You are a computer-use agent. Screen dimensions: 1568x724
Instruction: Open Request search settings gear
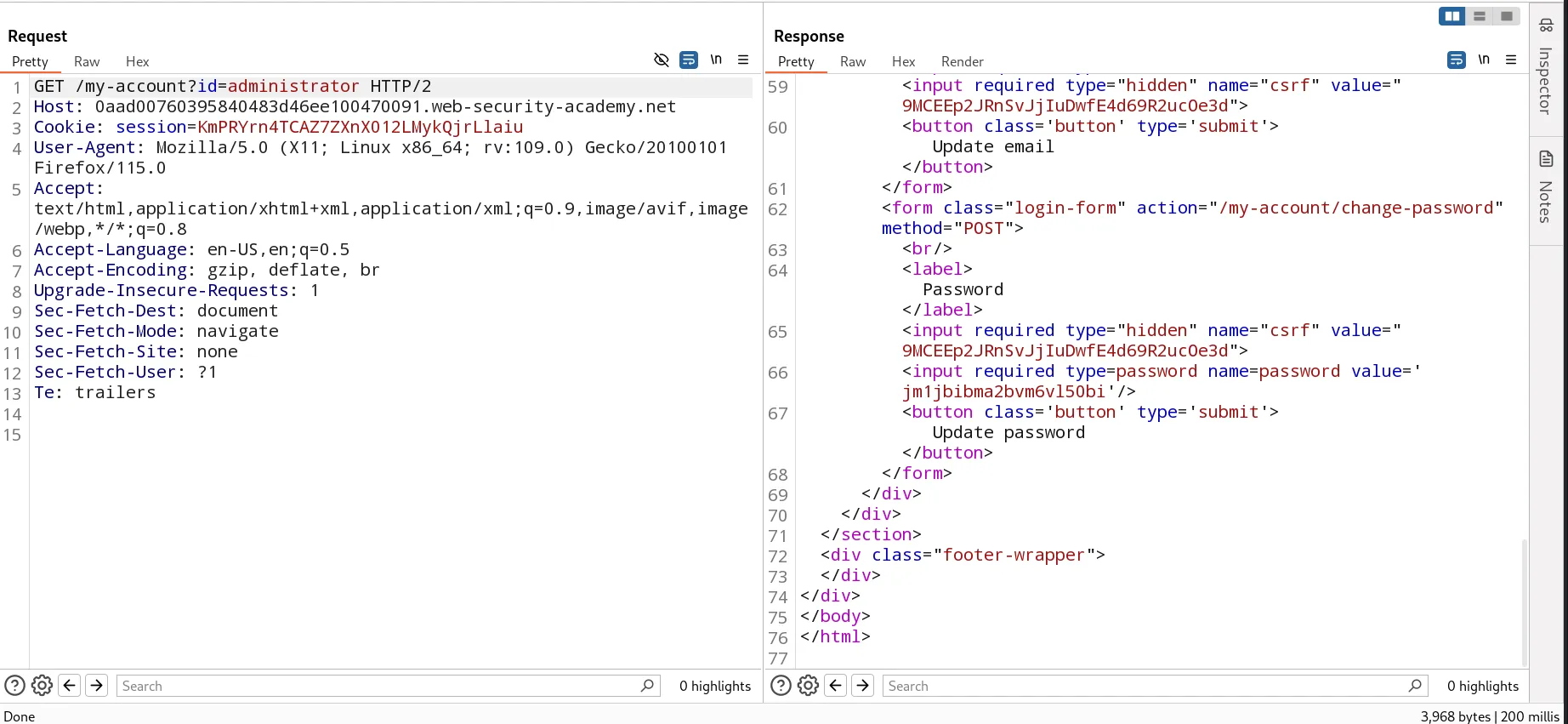[x=42, y=686]
